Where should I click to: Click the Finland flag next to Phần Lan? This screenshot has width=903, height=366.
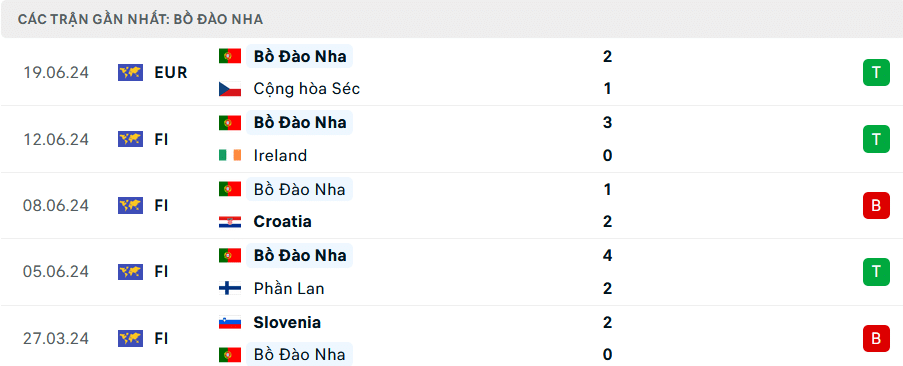tap(230, 288)
